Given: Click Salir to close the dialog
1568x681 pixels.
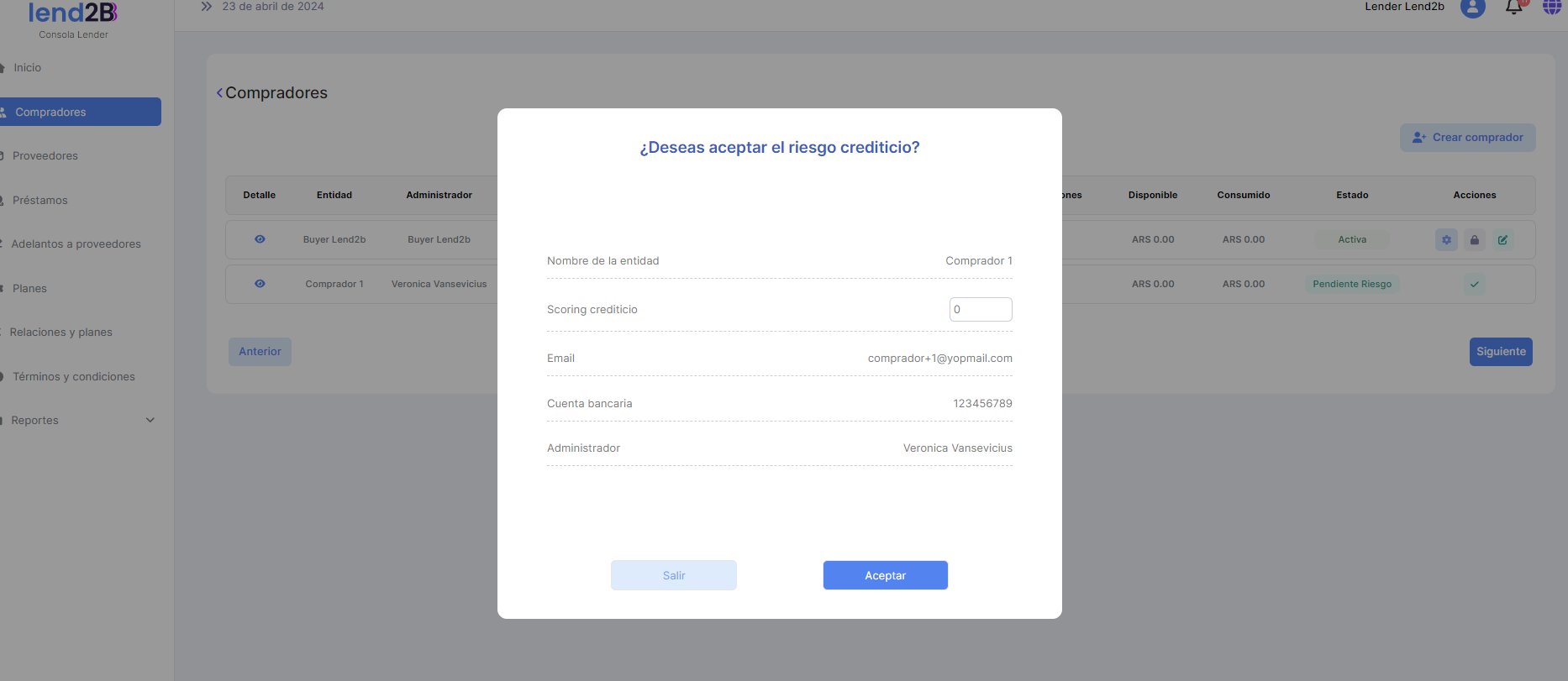Looking at the screenshot, I should click(x=674, y=575).
